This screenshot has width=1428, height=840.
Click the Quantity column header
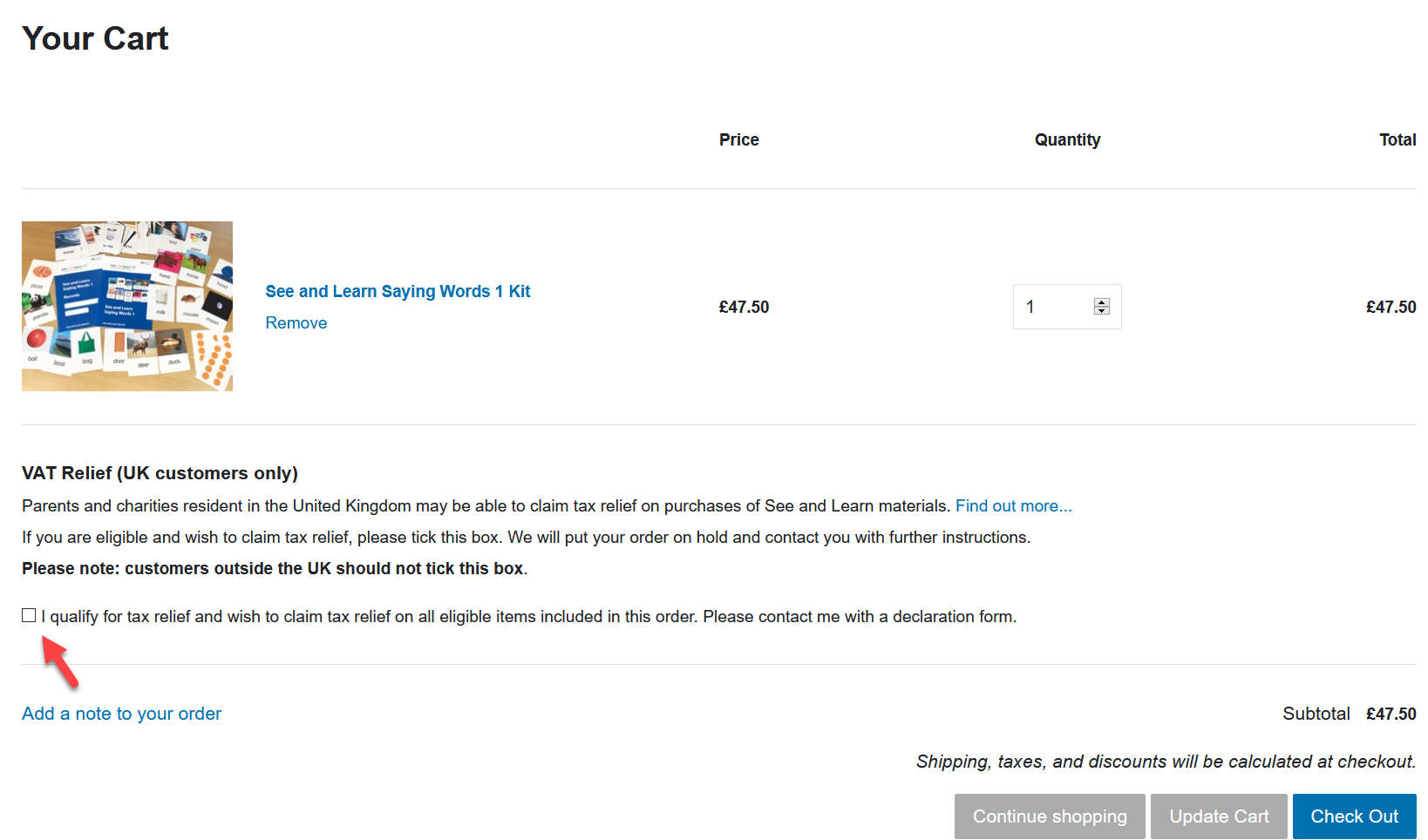(1067, 139)
